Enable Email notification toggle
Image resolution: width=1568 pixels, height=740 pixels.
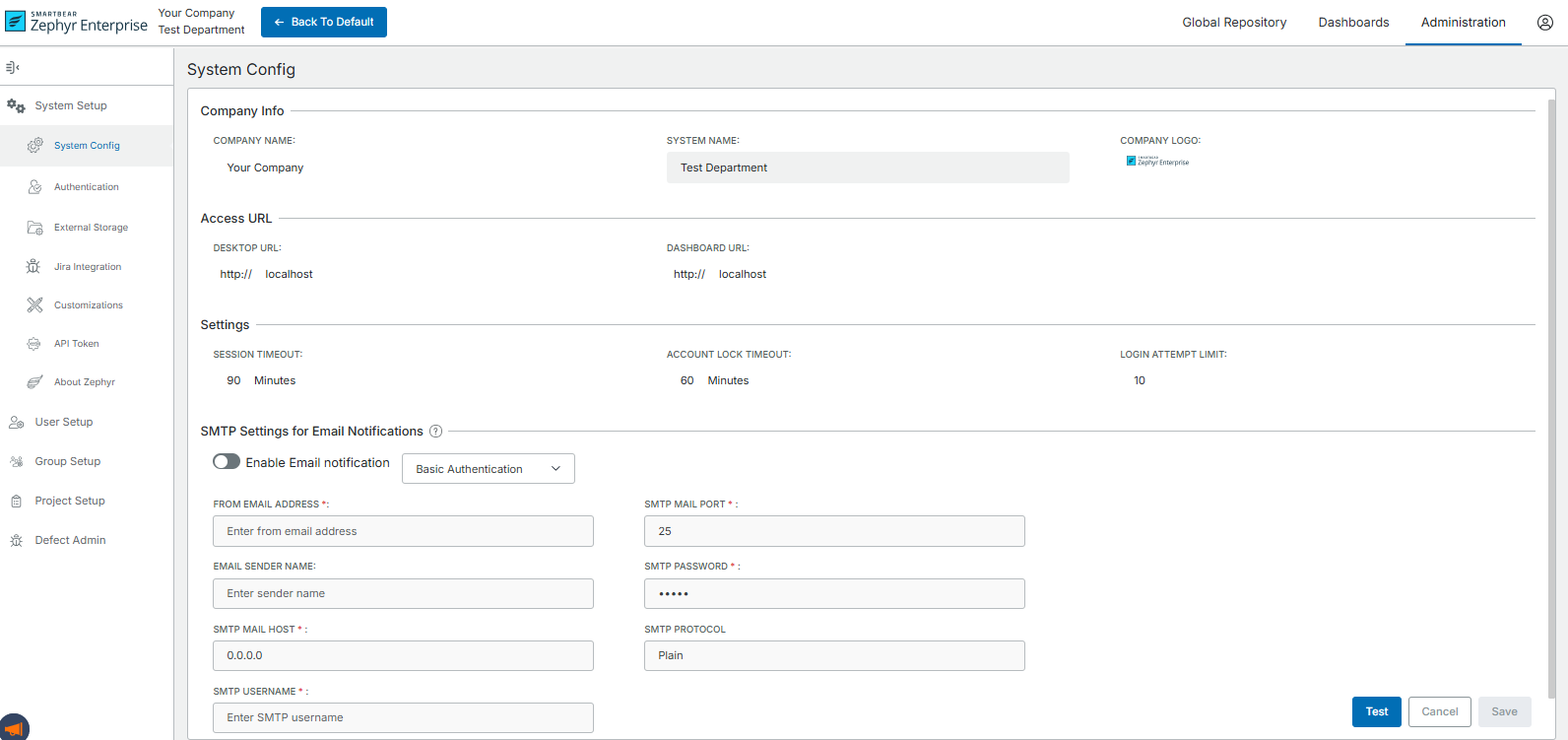[x=227, y=462]
